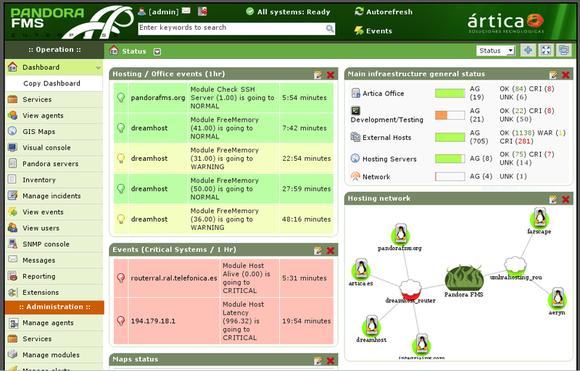
Task: Click the 194.179.18.1 event host
Action: pos(153,321)
